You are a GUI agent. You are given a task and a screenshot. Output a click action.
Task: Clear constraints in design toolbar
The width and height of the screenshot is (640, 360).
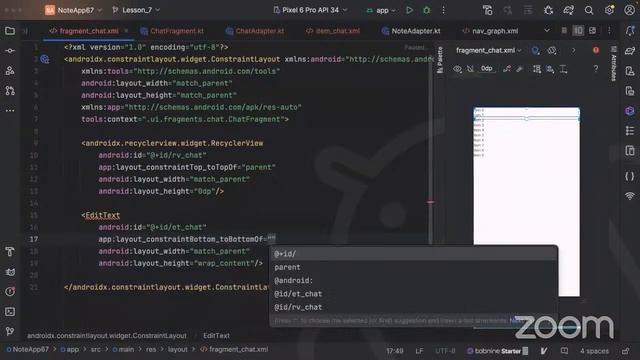(x=507, y=69)
